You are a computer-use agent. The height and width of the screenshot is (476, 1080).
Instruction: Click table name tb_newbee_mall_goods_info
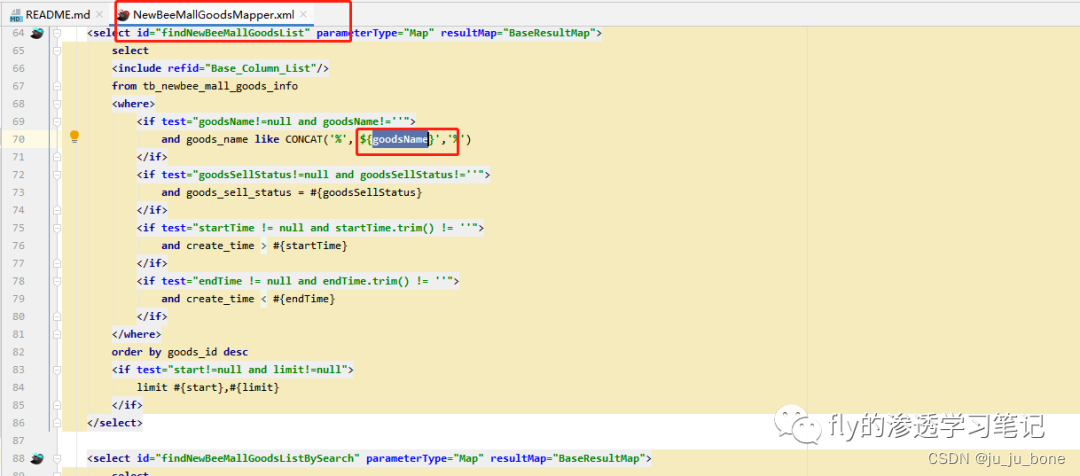click(220, 86)
